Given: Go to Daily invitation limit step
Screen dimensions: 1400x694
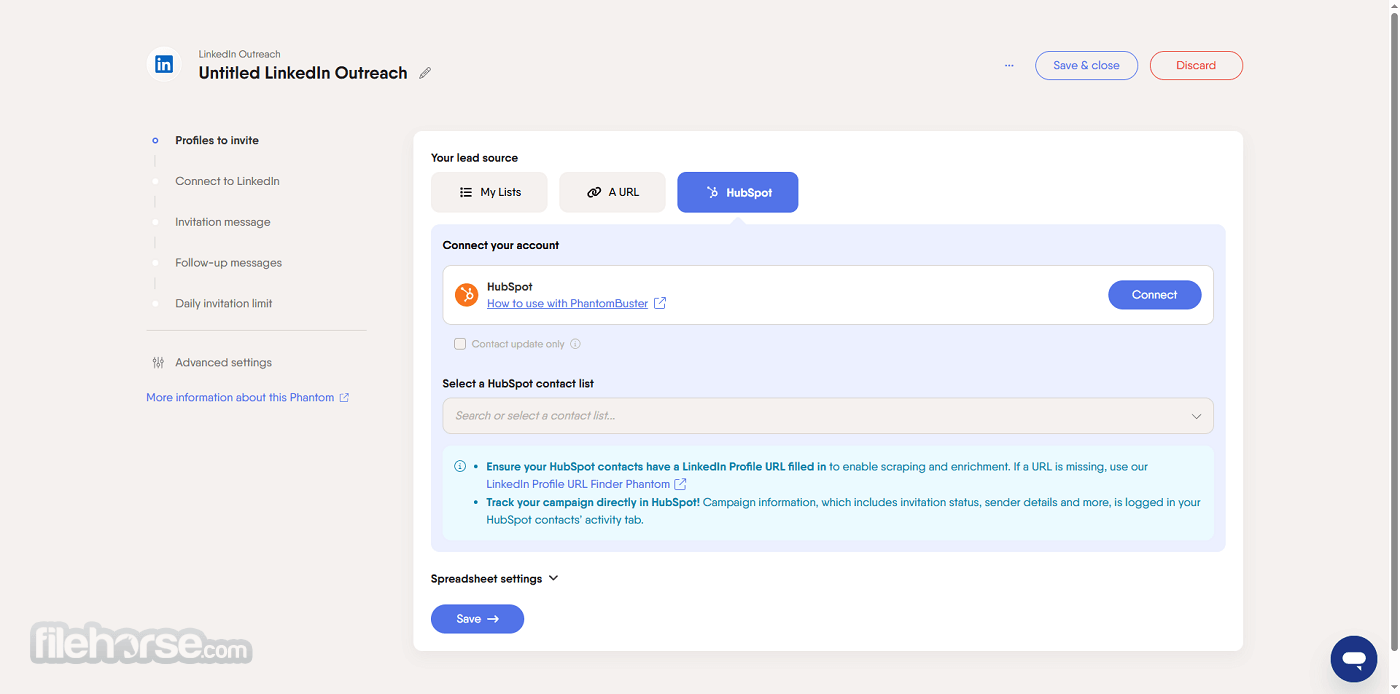Looking at the screenshot, I should click(224, 304).
